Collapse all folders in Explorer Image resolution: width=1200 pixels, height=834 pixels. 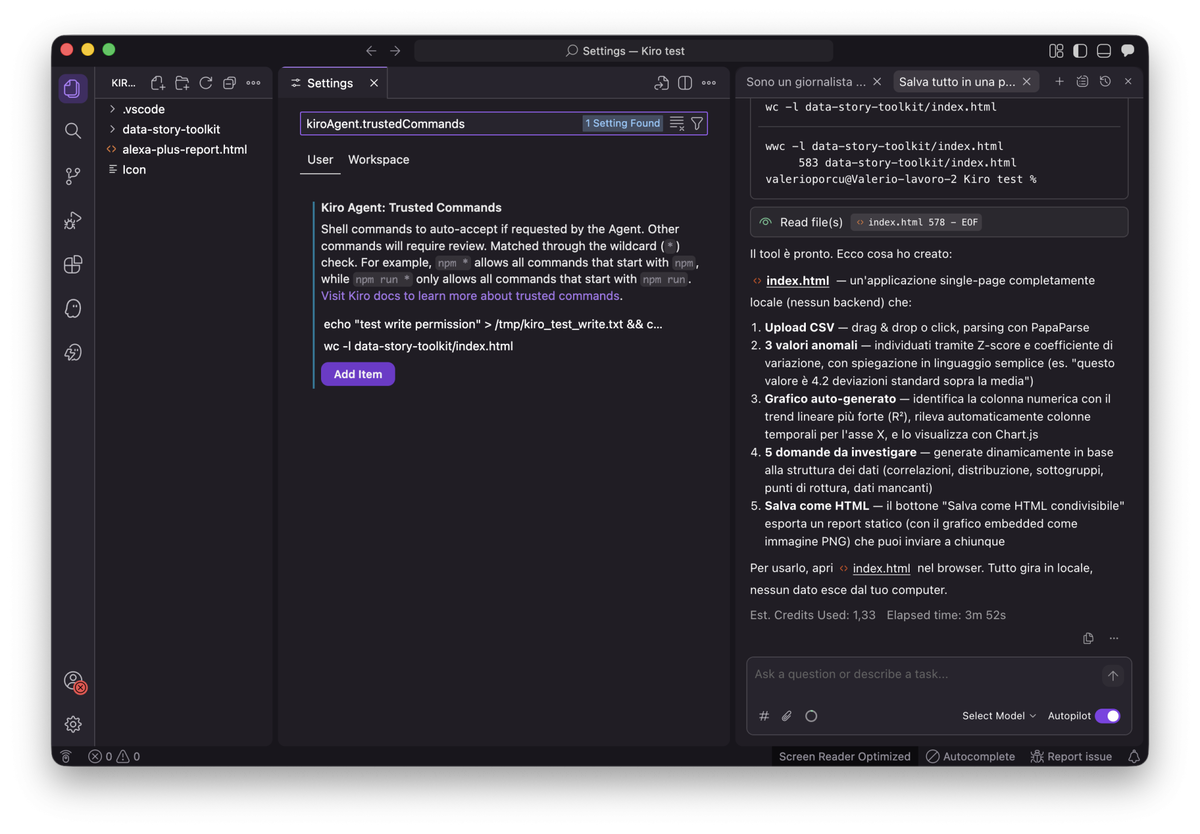(x=230, y=83)
